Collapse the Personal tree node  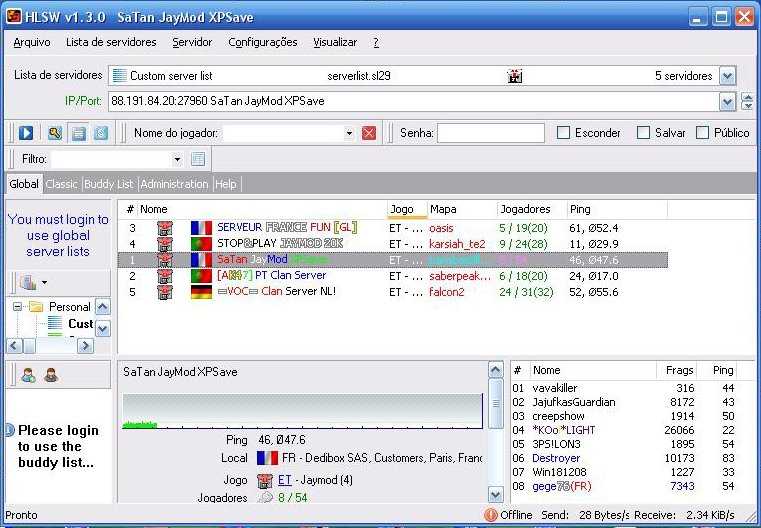coord(17,307)
